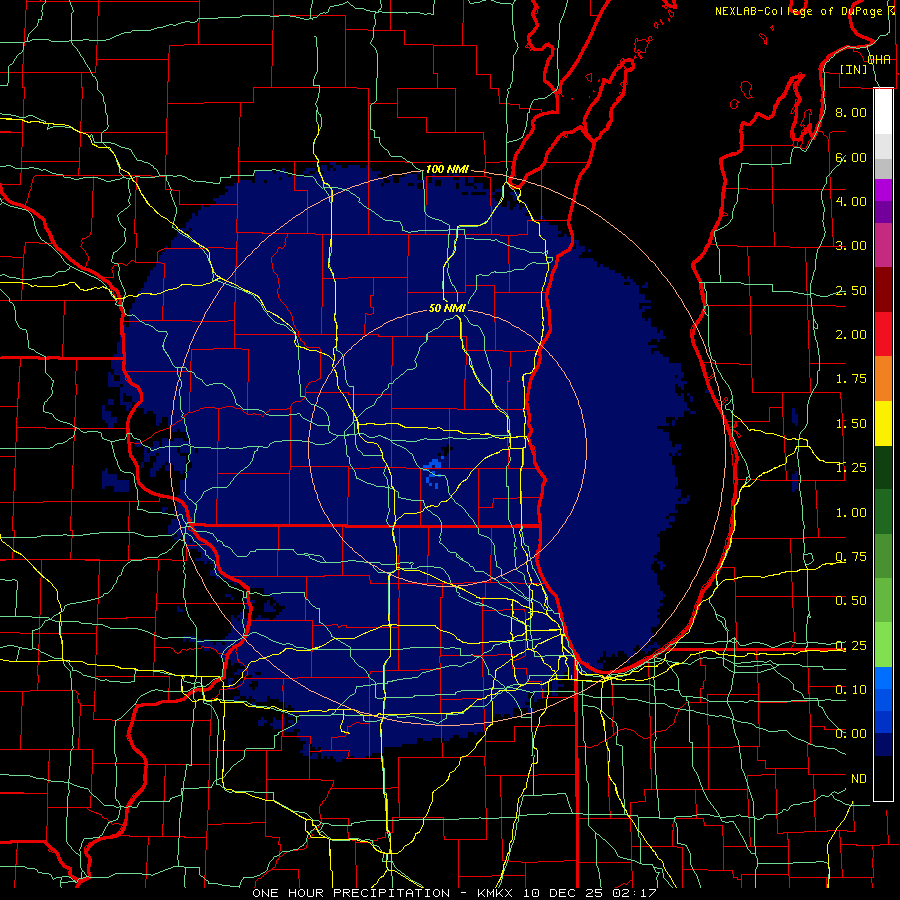The image size is (900, 900).
Task: Click the 1.75 legend value
Action: [x=851, y=379]
